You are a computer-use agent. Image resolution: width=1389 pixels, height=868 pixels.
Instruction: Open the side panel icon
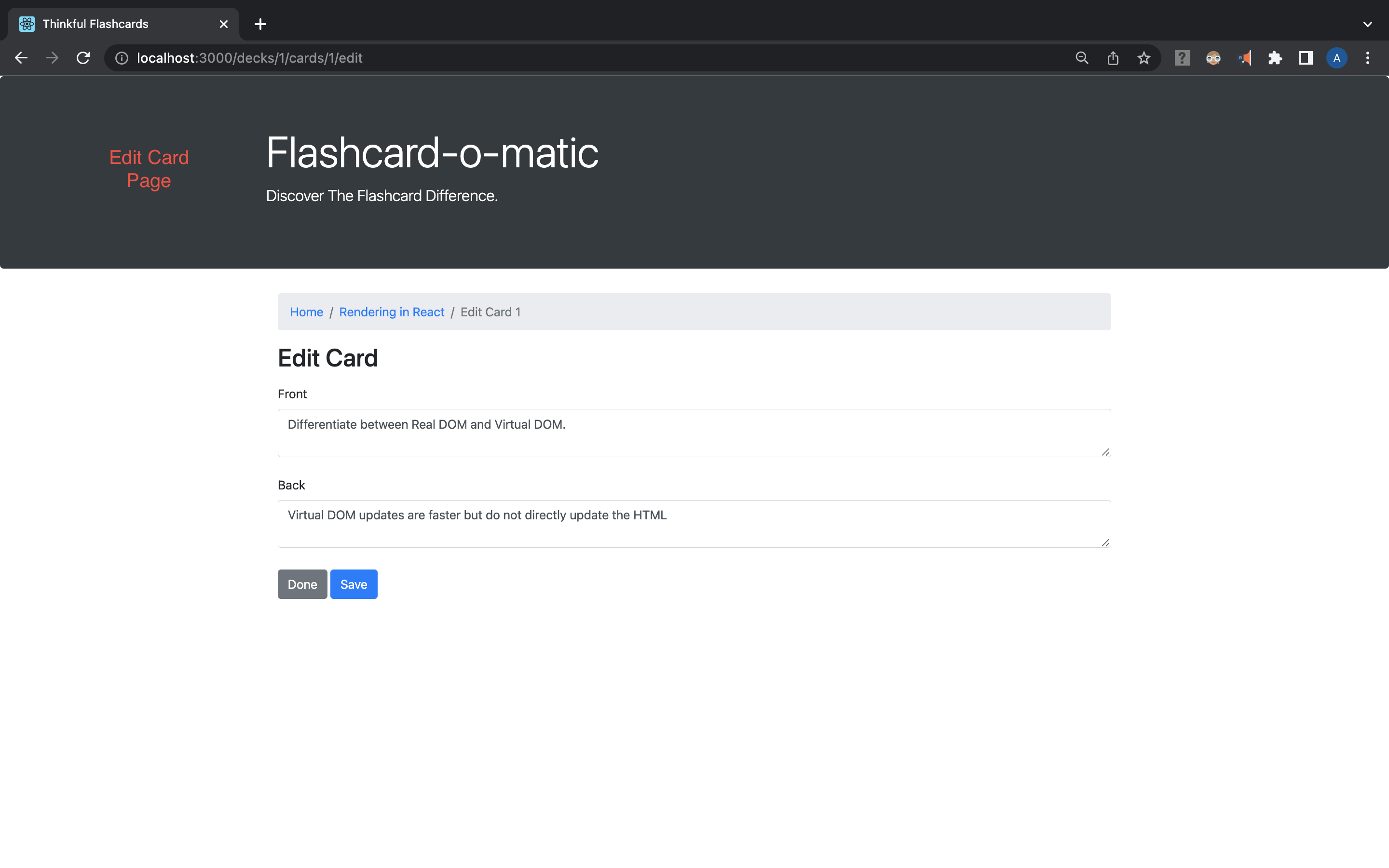tap(1305, 57)
